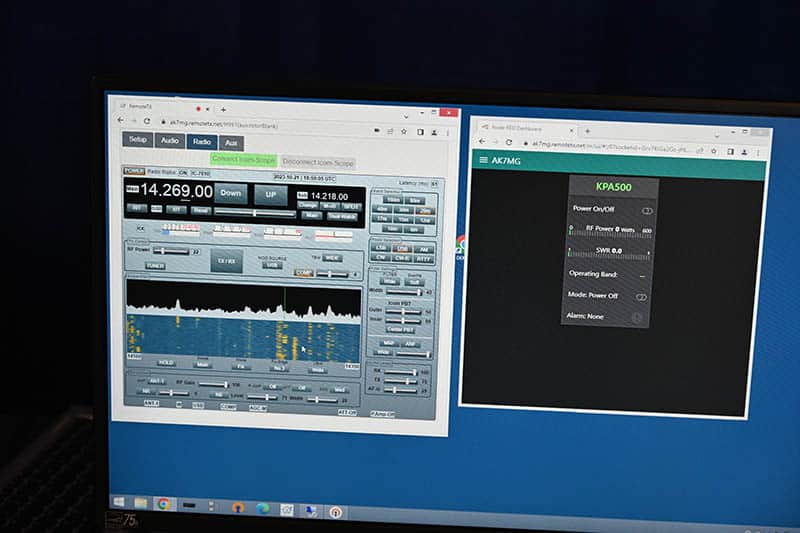Select LSB mode button
This screenshot has width=800, height=533.
[381, 248]
